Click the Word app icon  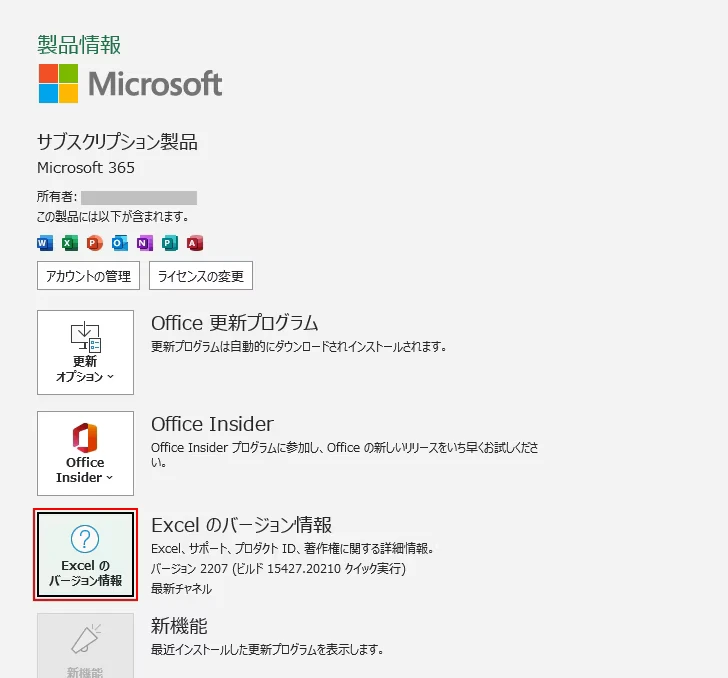[x=45, y=243]
